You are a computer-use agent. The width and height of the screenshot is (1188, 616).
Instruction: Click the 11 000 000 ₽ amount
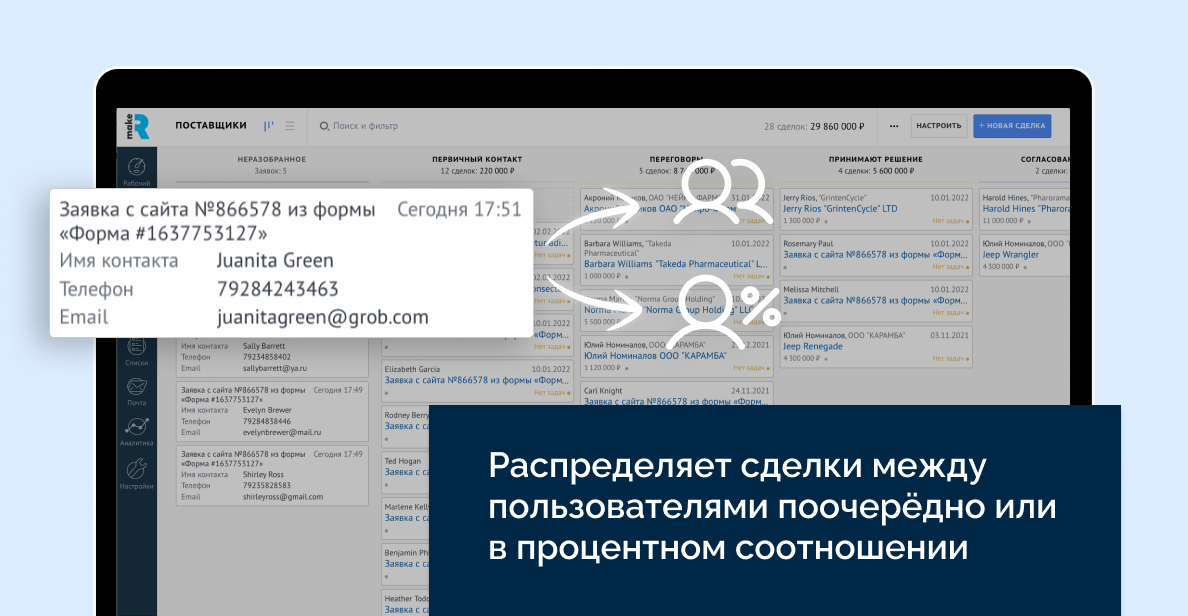pyautogui.click(x=1003, y=220)
